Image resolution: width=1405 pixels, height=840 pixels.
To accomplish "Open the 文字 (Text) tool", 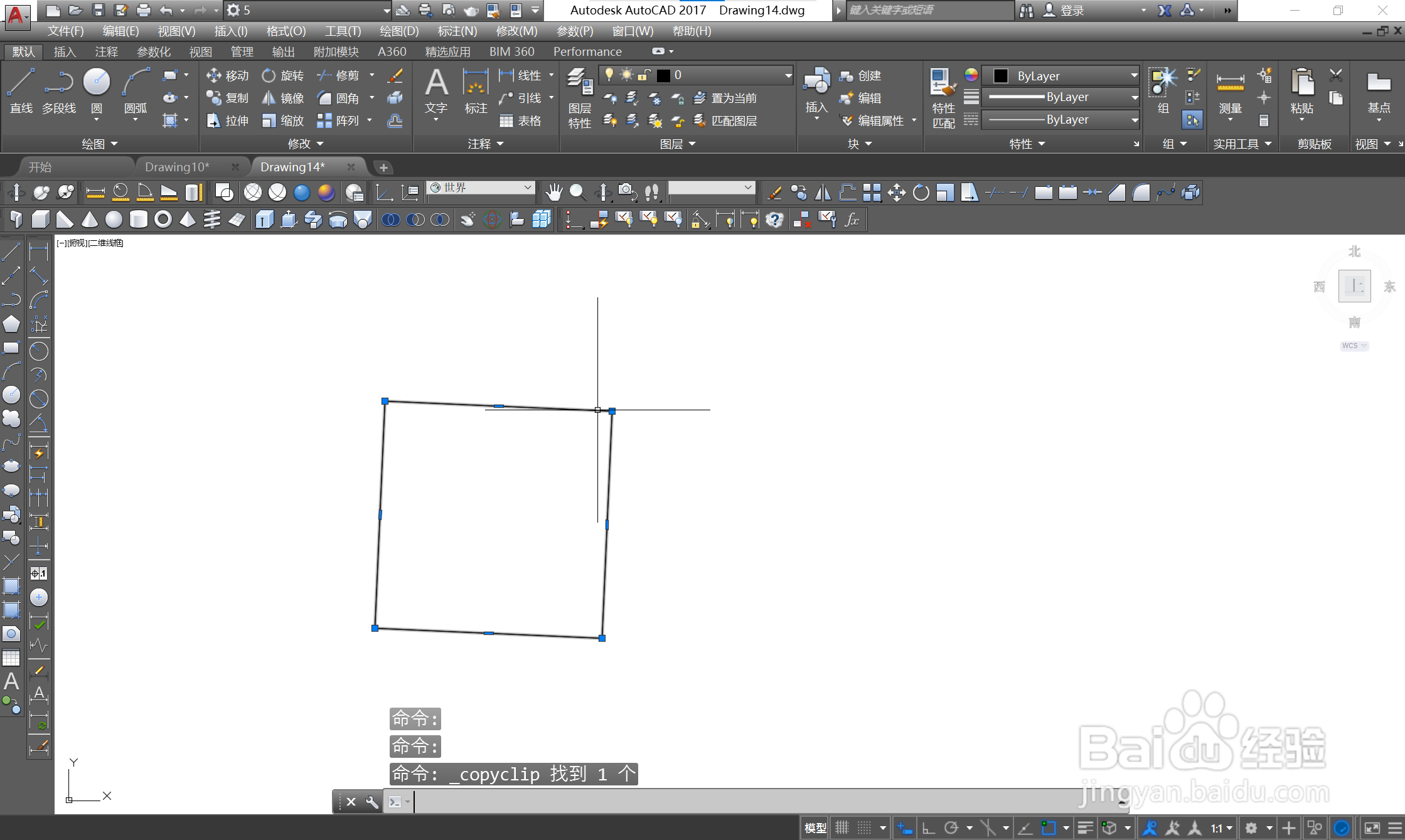I will tap(436, 91).
